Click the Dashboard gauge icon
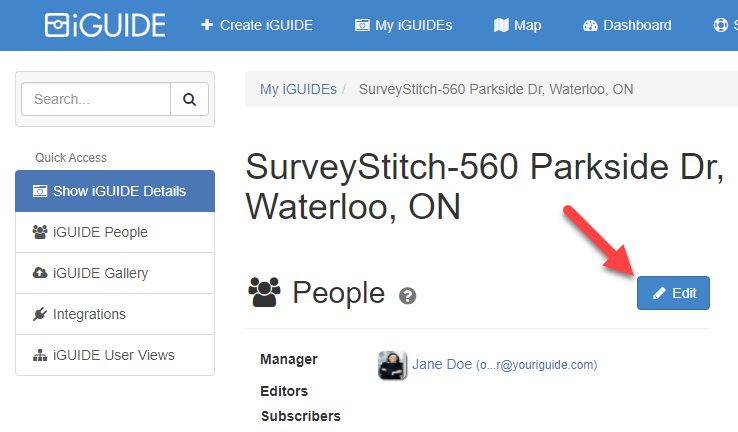Screen dimensions: 738x432 point(590,25)
